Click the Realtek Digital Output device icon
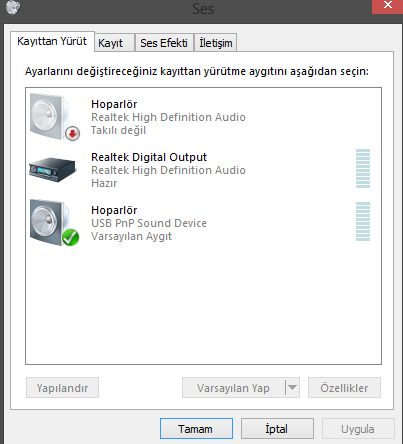The image size is (403, 444). point(52,170)
